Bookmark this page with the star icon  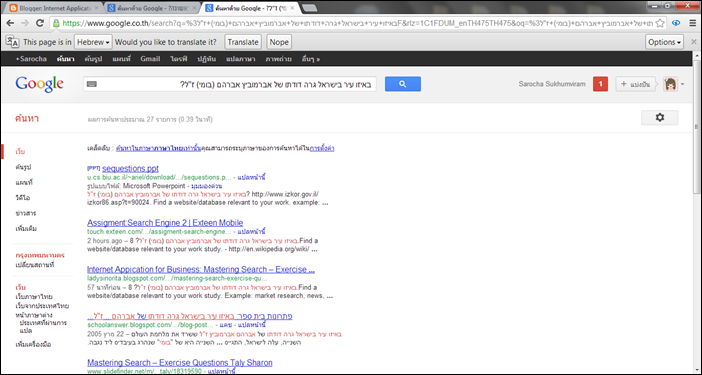click(659, 23)
